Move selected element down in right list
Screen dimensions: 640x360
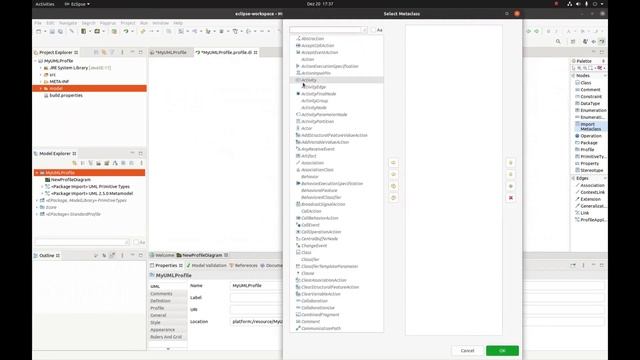pos(511,174)
